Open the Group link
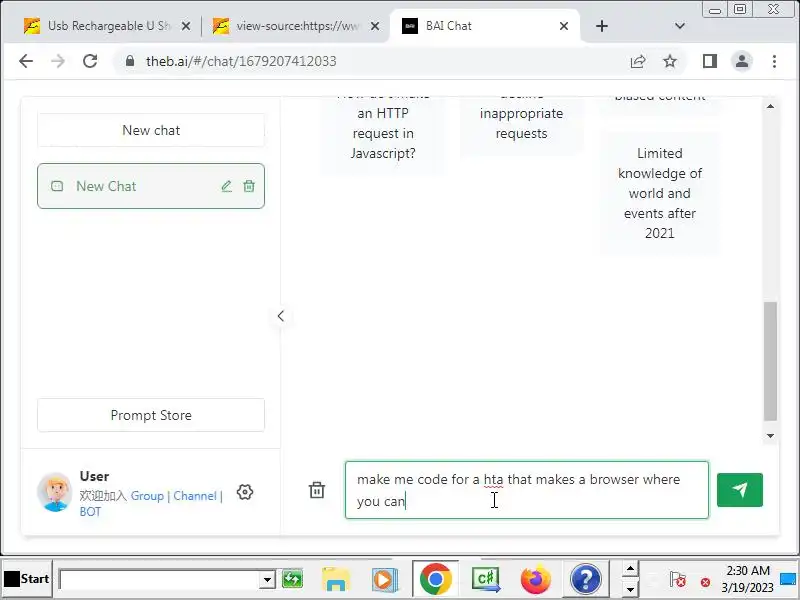The width and height of the screenshot is (800, 600). pyautogui.click(x=147, y=496)
